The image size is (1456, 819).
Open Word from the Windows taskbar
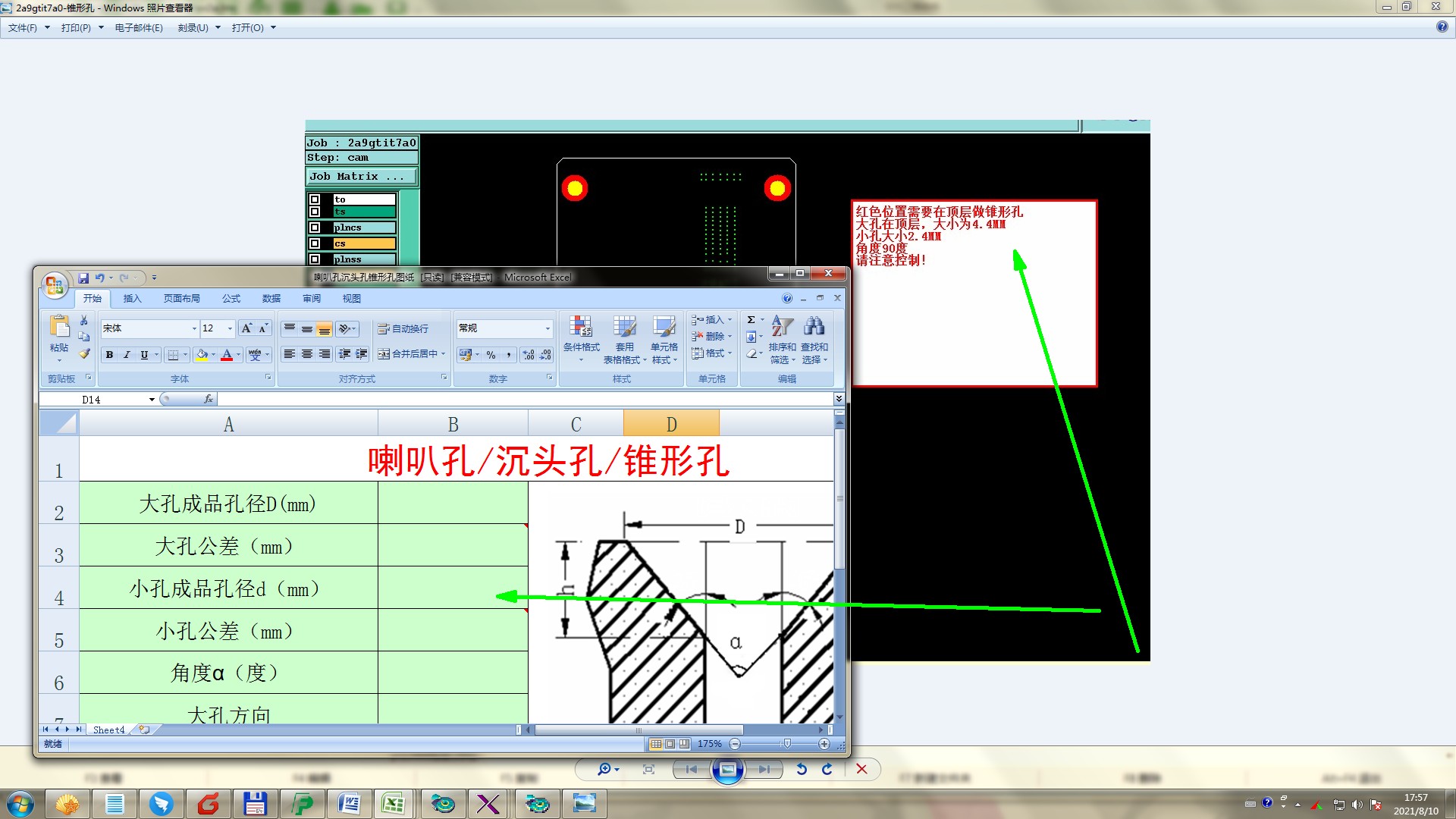[350, 804]
